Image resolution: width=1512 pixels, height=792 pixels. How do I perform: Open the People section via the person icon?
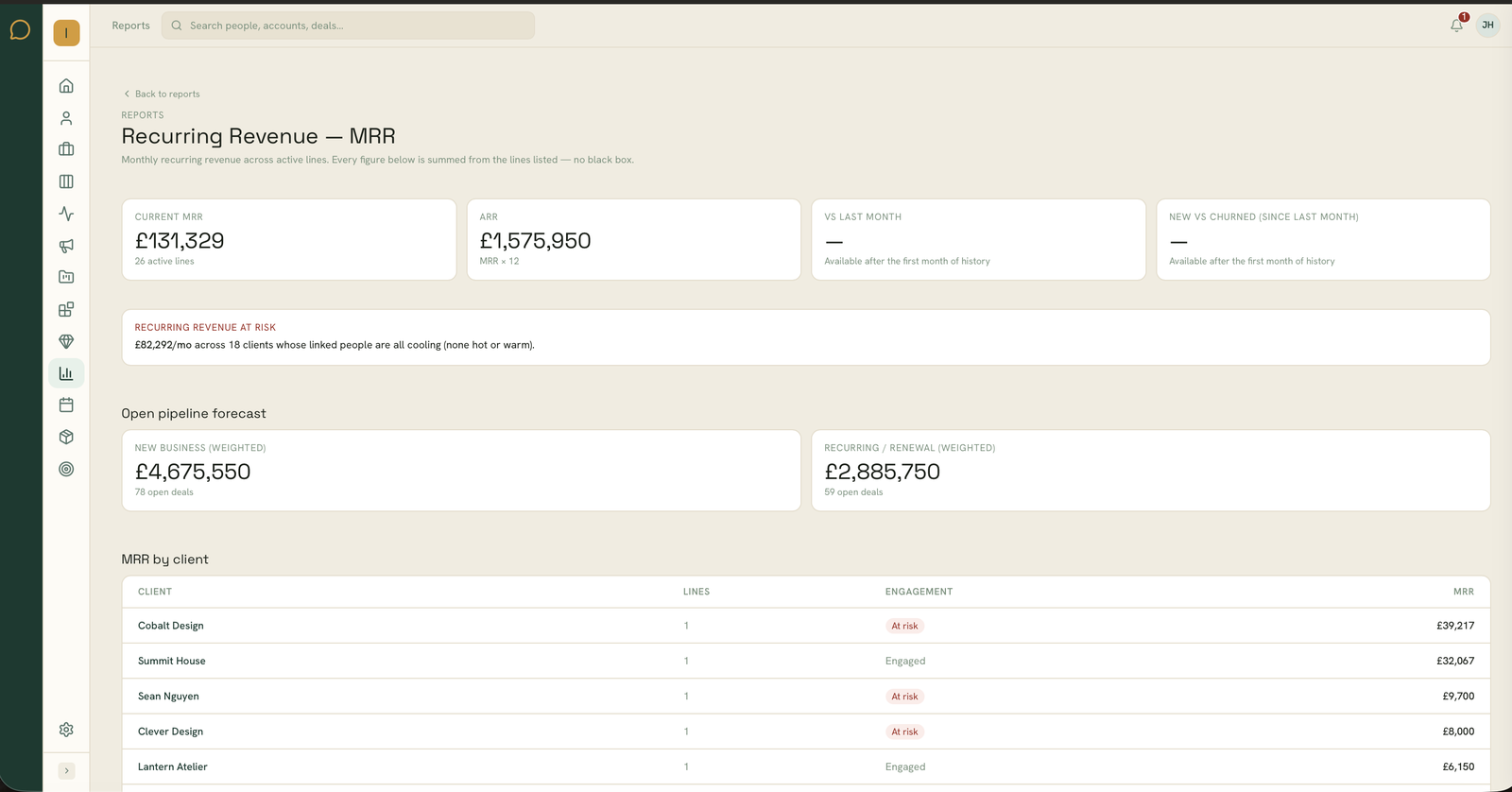coord(66,118)
